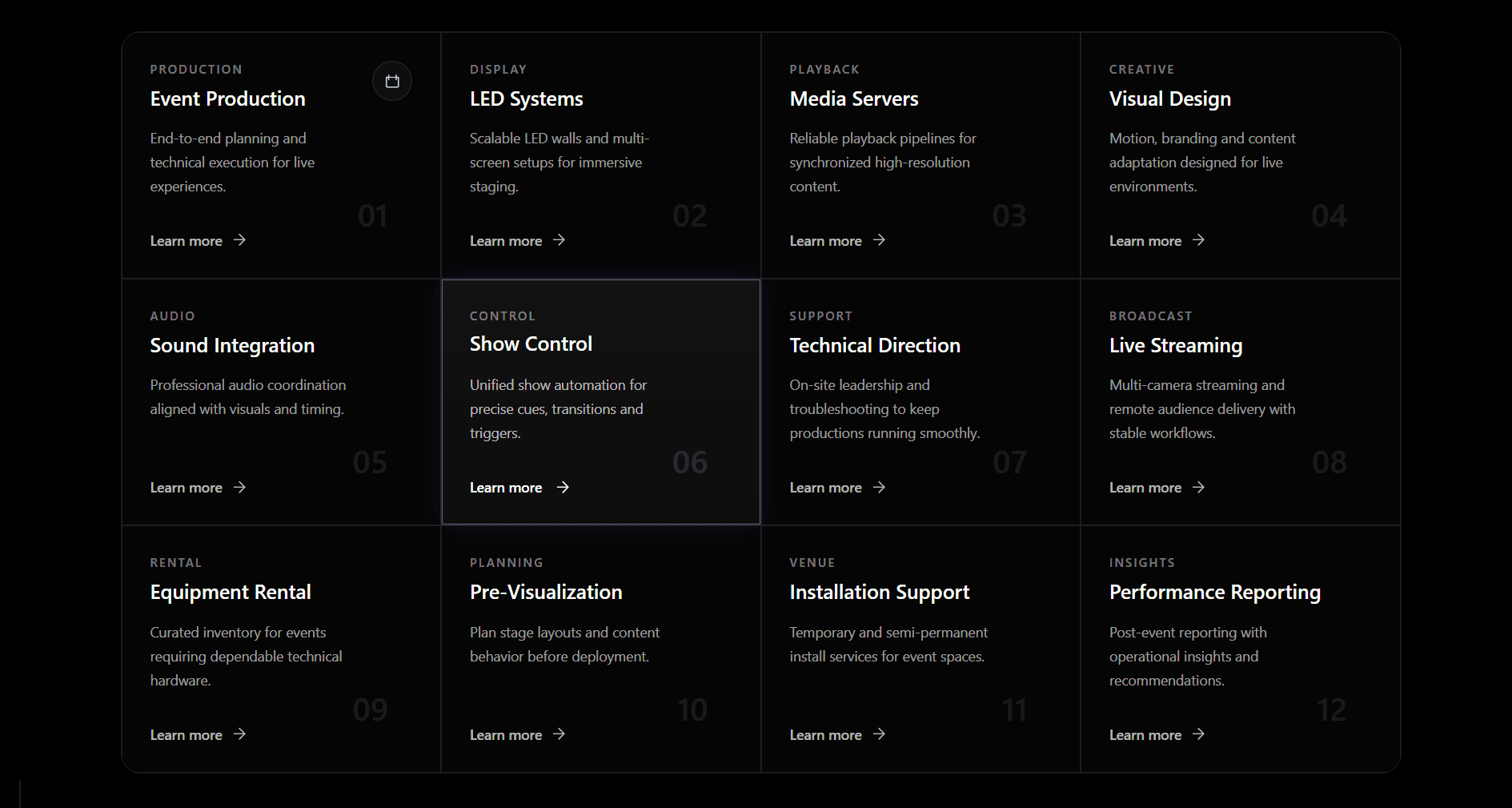Click the calendar icon on Event Production card

[392, 81]
